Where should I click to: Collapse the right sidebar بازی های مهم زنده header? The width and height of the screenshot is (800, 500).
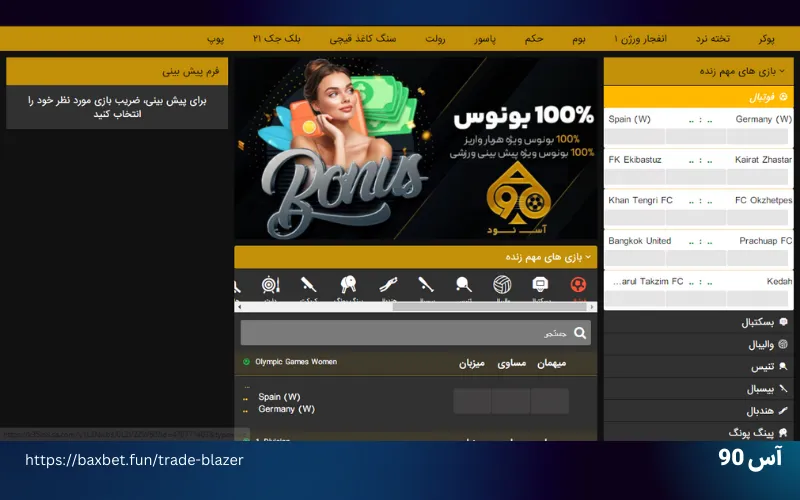[698, 71]
